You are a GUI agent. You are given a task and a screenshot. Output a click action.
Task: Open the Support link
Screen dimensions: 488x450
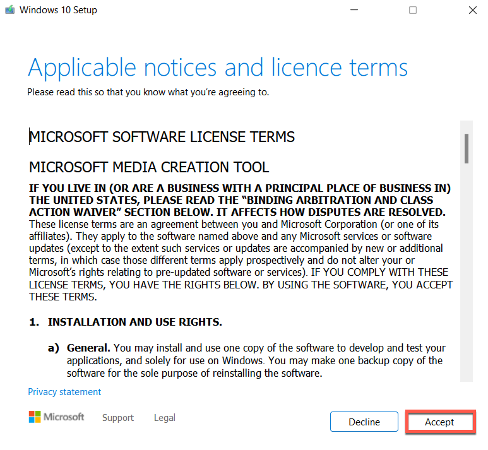point(118,418)
